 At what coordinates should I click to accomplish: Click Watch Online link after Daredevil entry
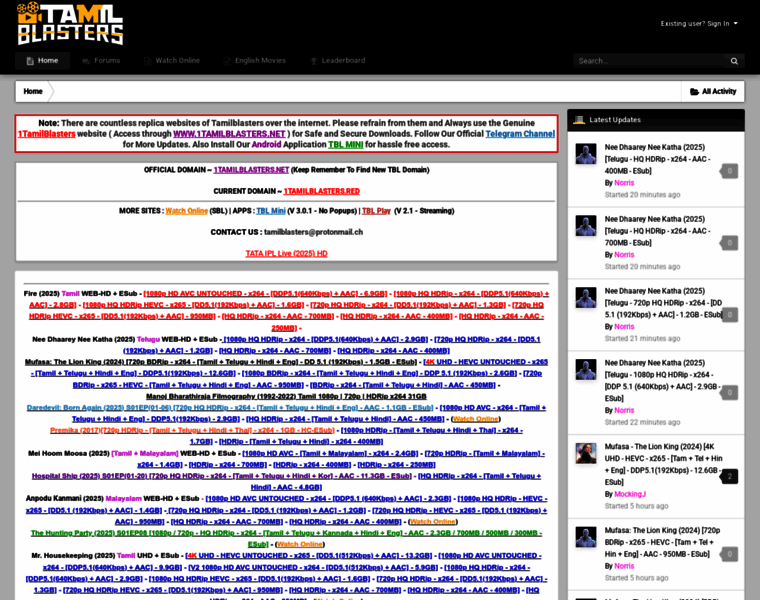pos(475,419)
